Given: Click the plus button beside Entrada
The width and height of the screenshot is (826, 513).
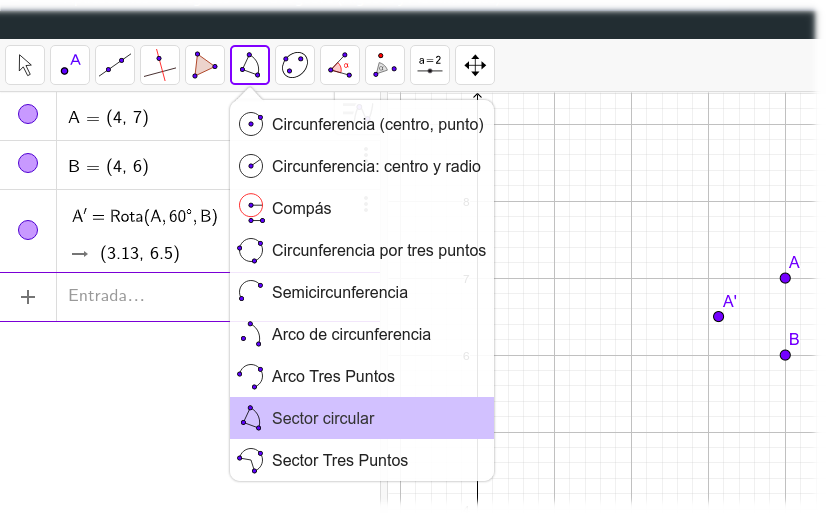Looking at the screenshot, I should pos(28,297).
